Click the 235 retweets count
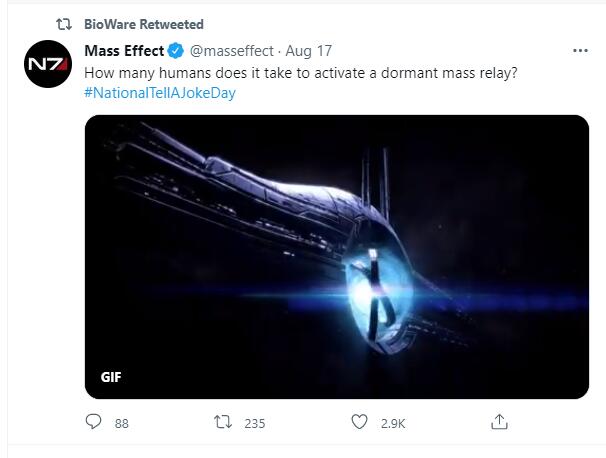This screenshot has height=458, width=606. [255, 424]
